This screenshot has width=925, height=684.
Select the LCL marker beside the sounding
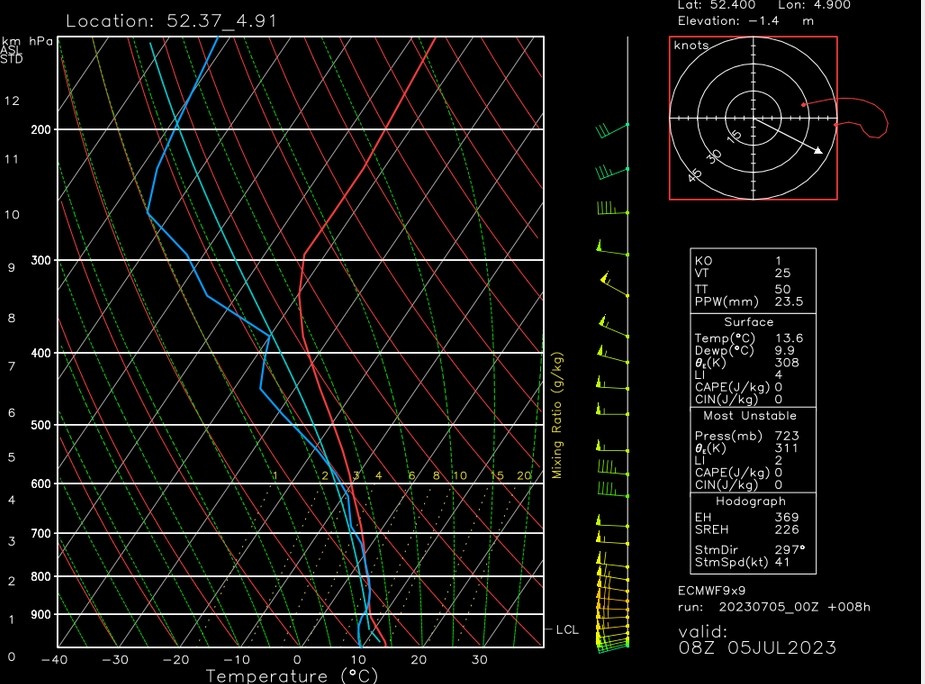567,629
